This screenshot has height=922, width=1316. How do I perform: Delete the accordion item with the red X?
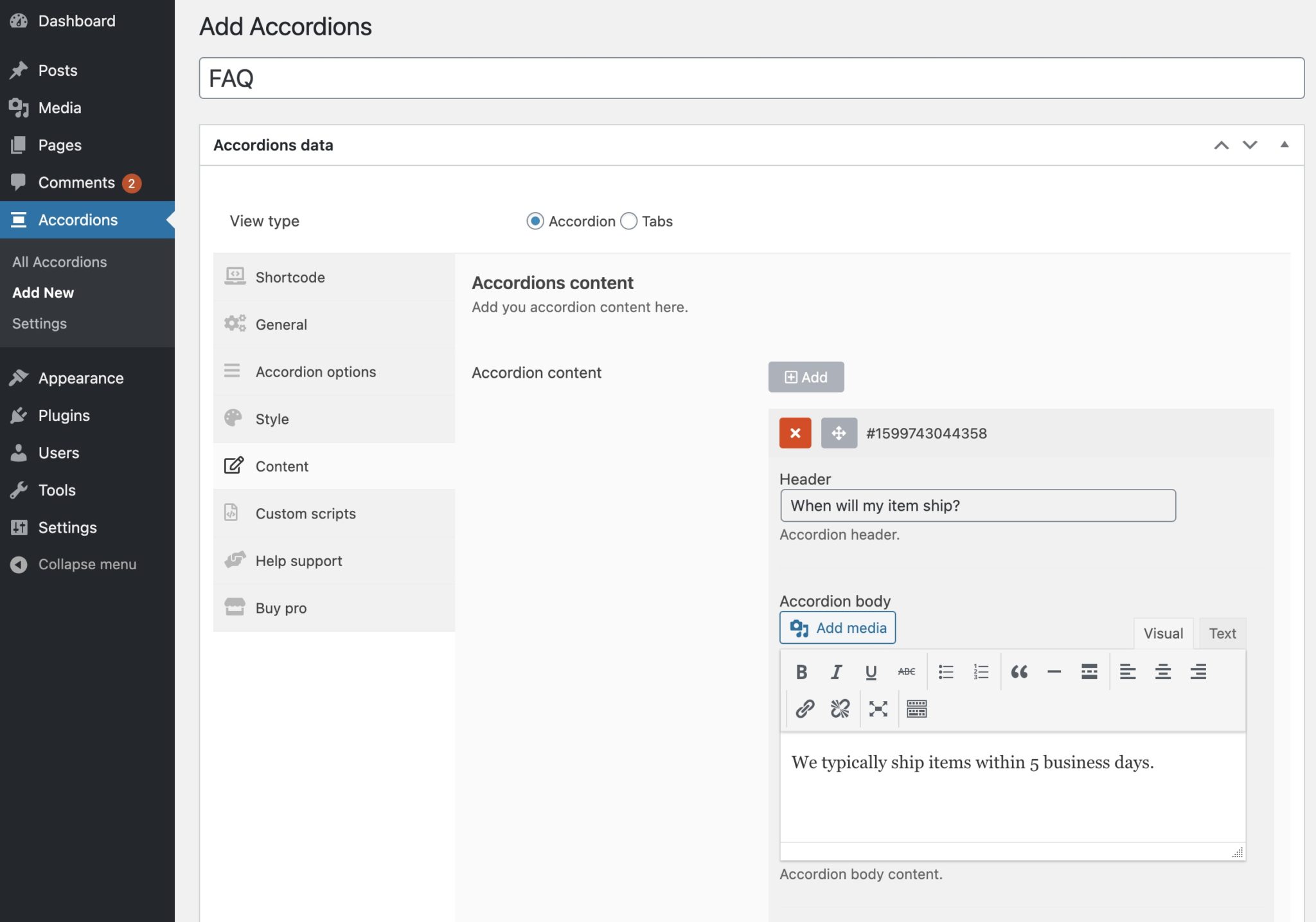click(x=795, y=433)
